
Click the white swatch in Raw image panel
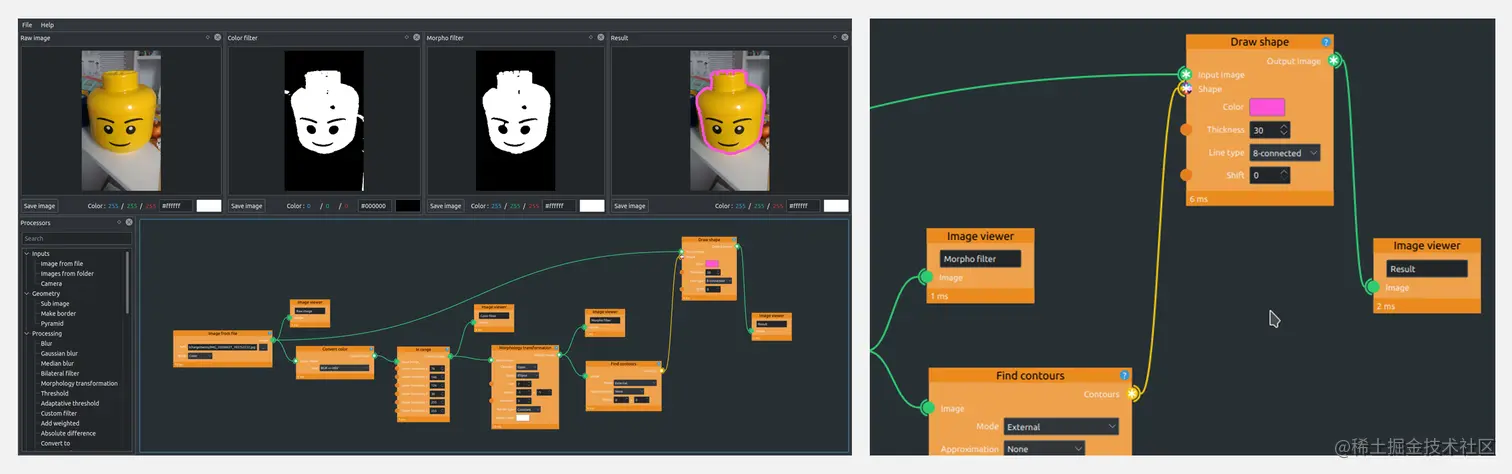click(x=209, y=206)
